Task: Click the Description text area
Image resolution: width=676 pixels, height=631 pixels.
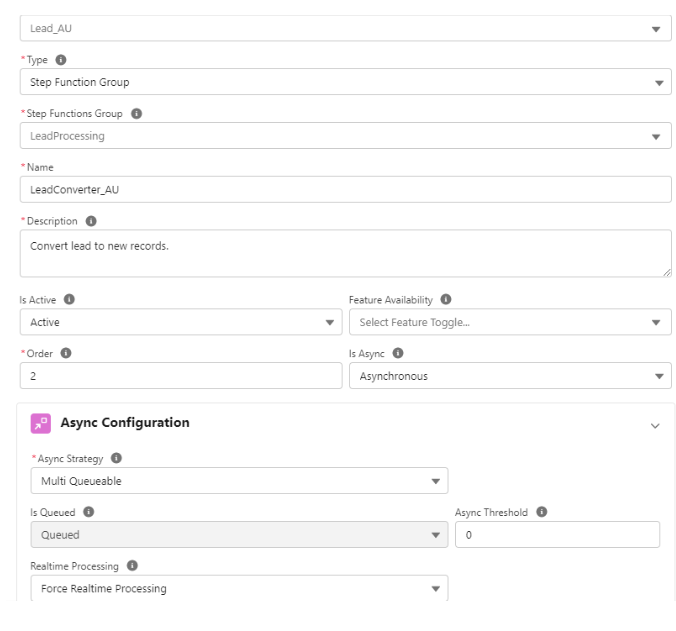Action: point(345,253)
